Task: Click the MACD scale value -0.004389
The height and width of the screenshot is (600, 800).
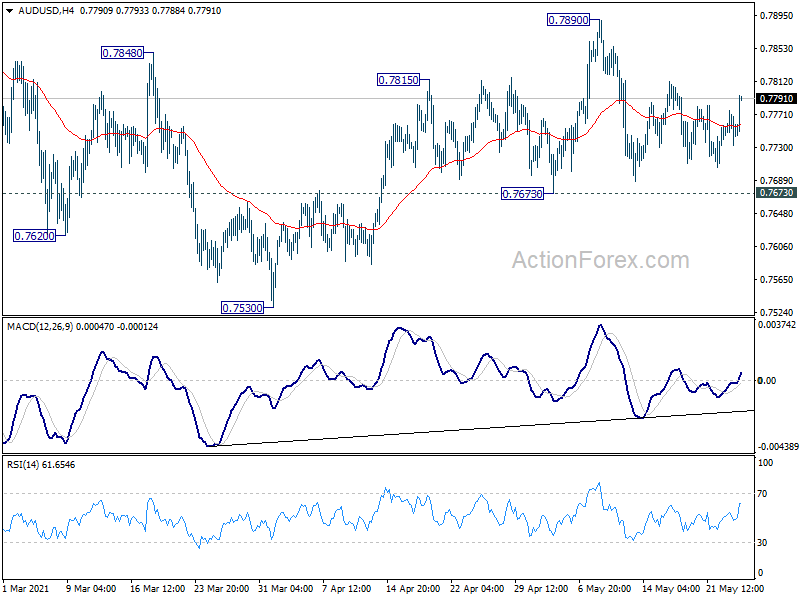Action: click(777, 447)
